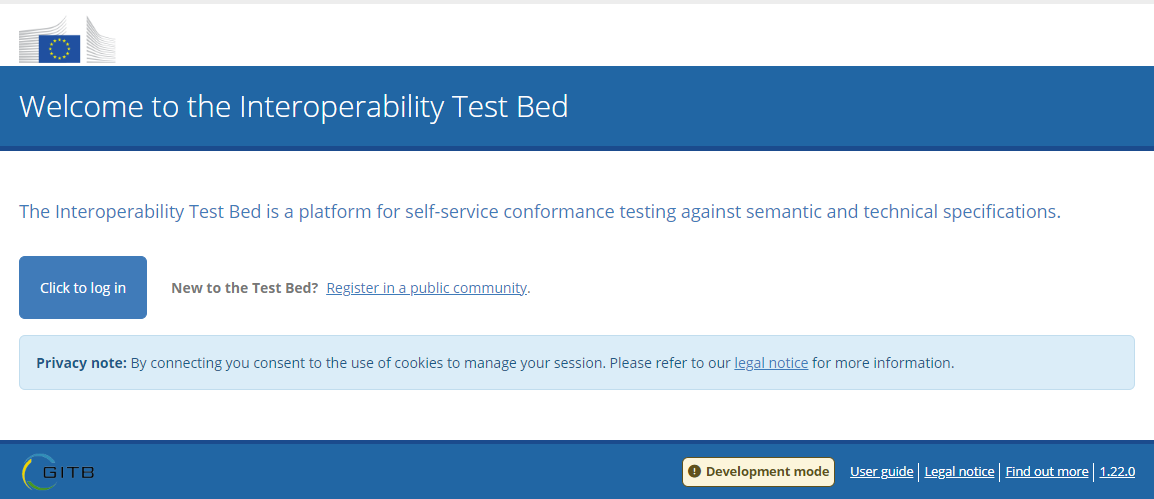The height and width of the screenshot is (499, 1154).
Task: Click the bold 'Privacy note:' label
Action: click(82, 363)
